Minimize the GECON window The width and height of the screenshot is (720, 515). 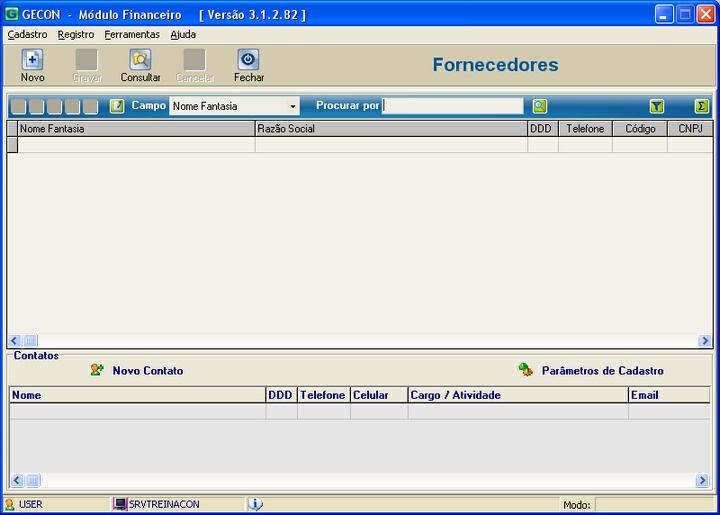point(664,14)
